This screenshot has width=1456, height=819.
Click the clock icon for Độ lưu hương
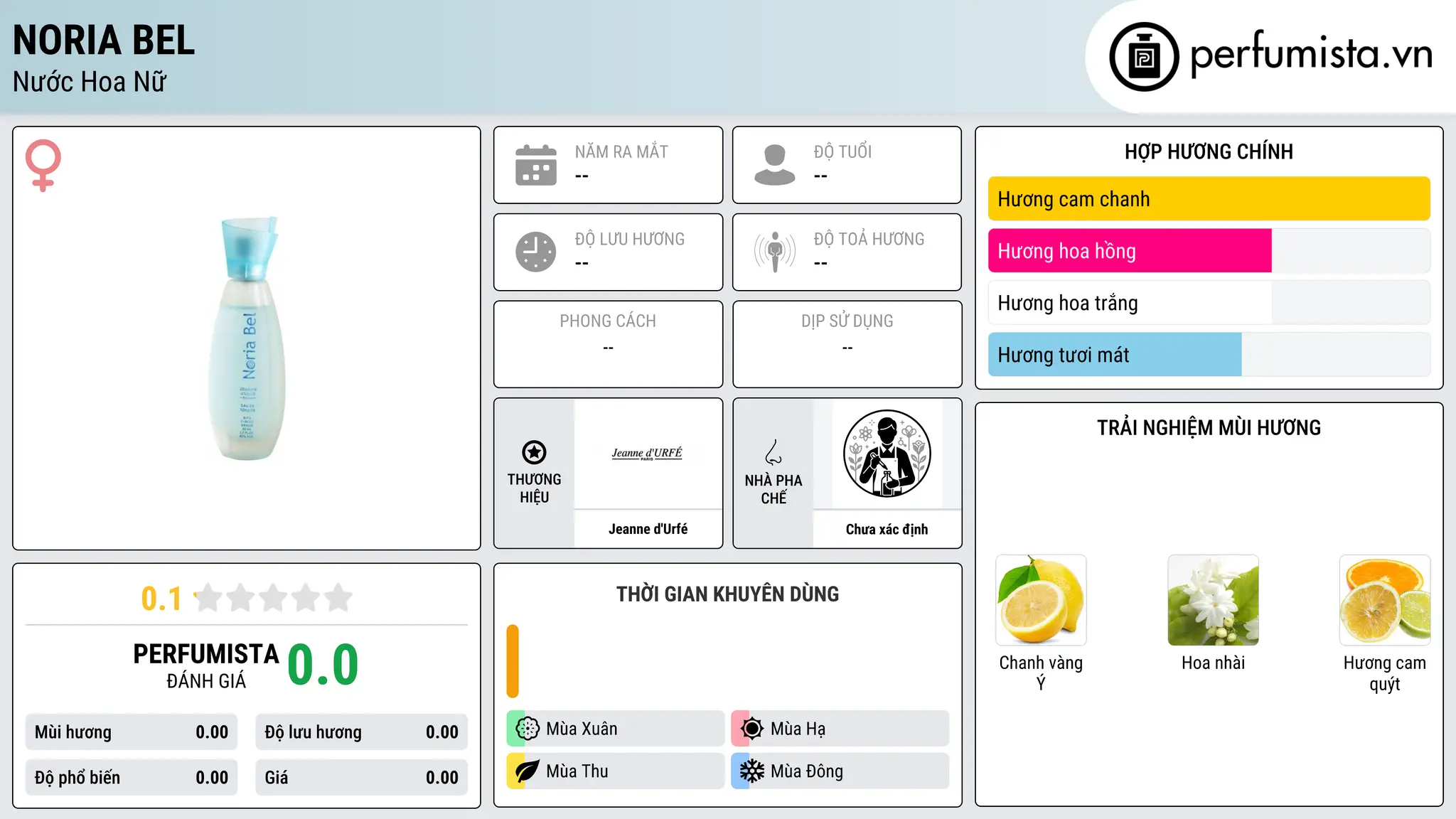pos(536,252)
